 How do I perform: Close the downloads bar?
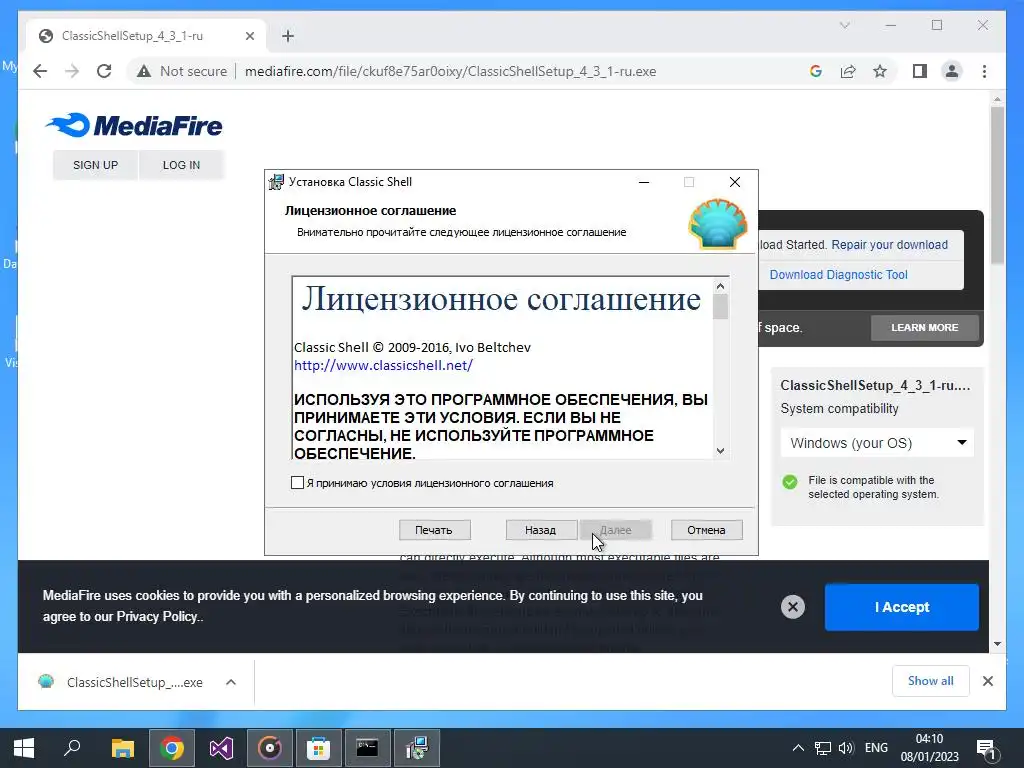(987, 681)
